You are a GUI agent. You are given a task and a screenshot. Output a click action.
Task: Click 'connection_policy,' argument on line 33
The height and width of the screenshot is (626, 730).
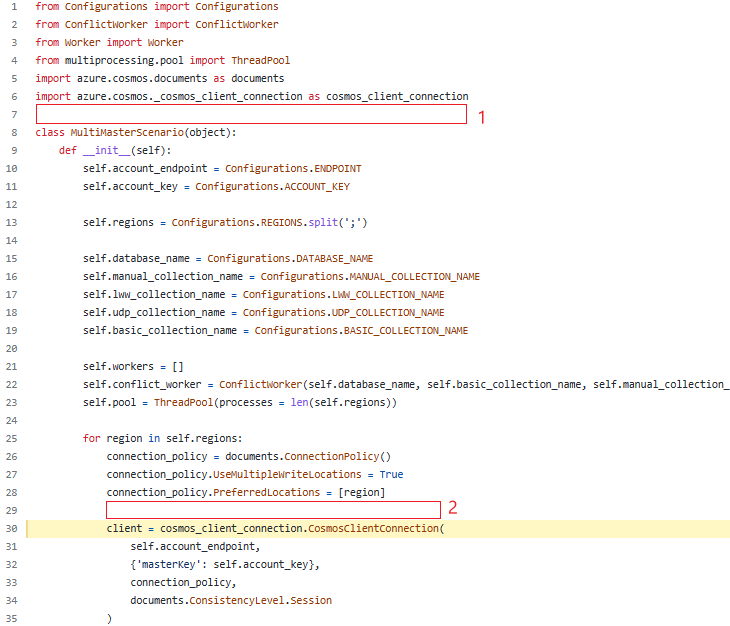pyautogui.click(x=183, y=583)
